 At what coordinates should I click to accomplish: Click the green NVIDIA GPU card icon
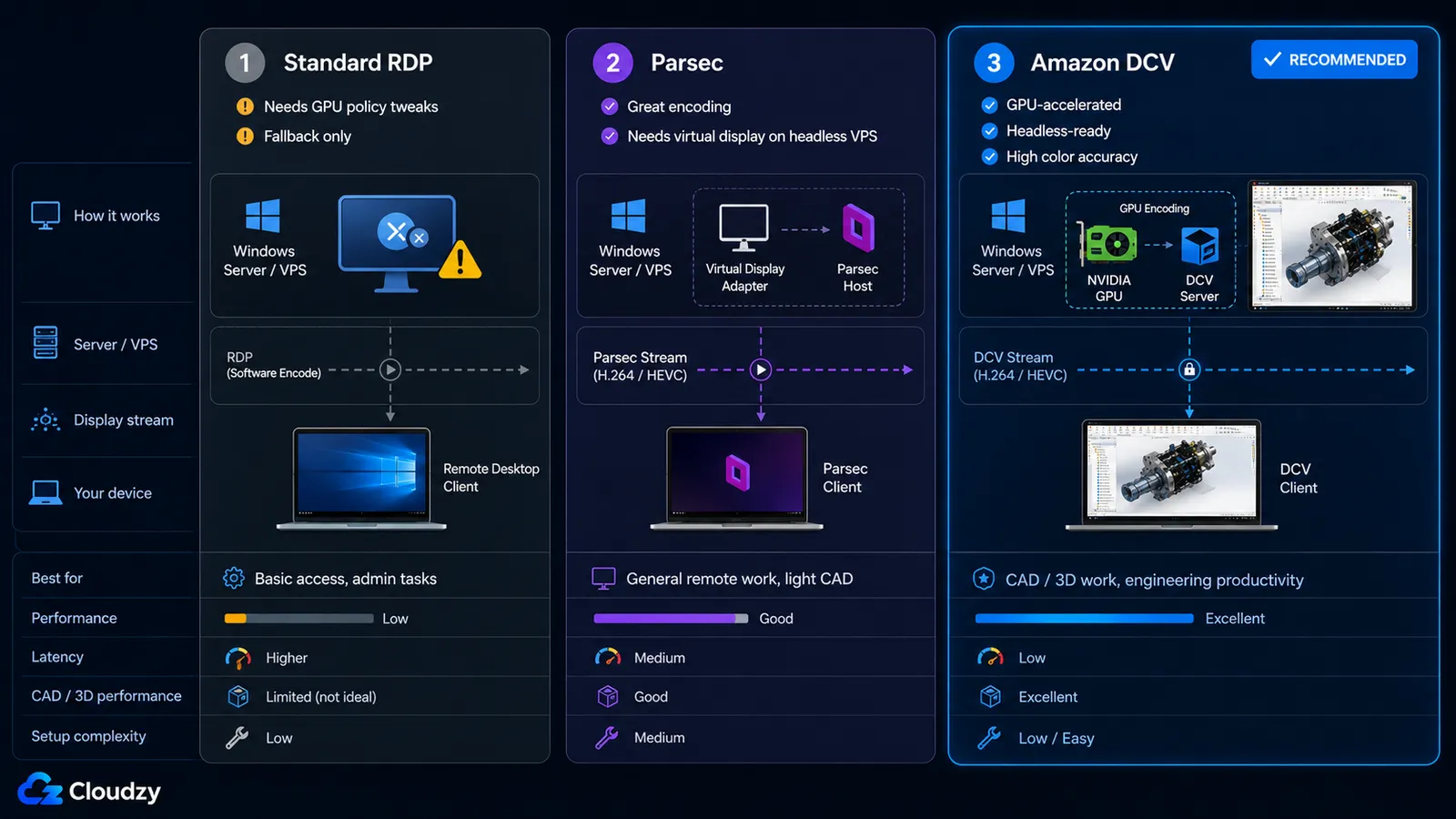(1107, 244)
